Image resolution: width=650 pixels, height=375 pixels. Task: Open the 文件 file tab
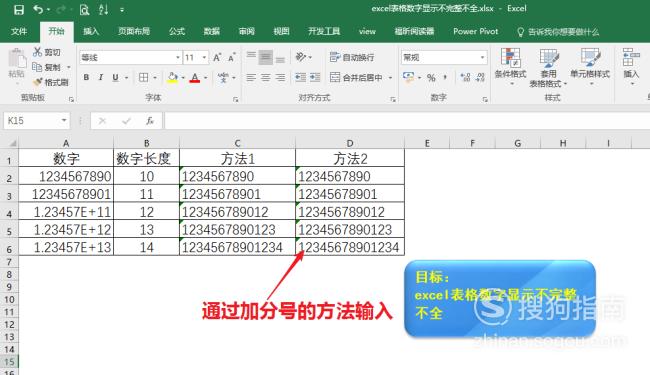(x=19, y=31)
